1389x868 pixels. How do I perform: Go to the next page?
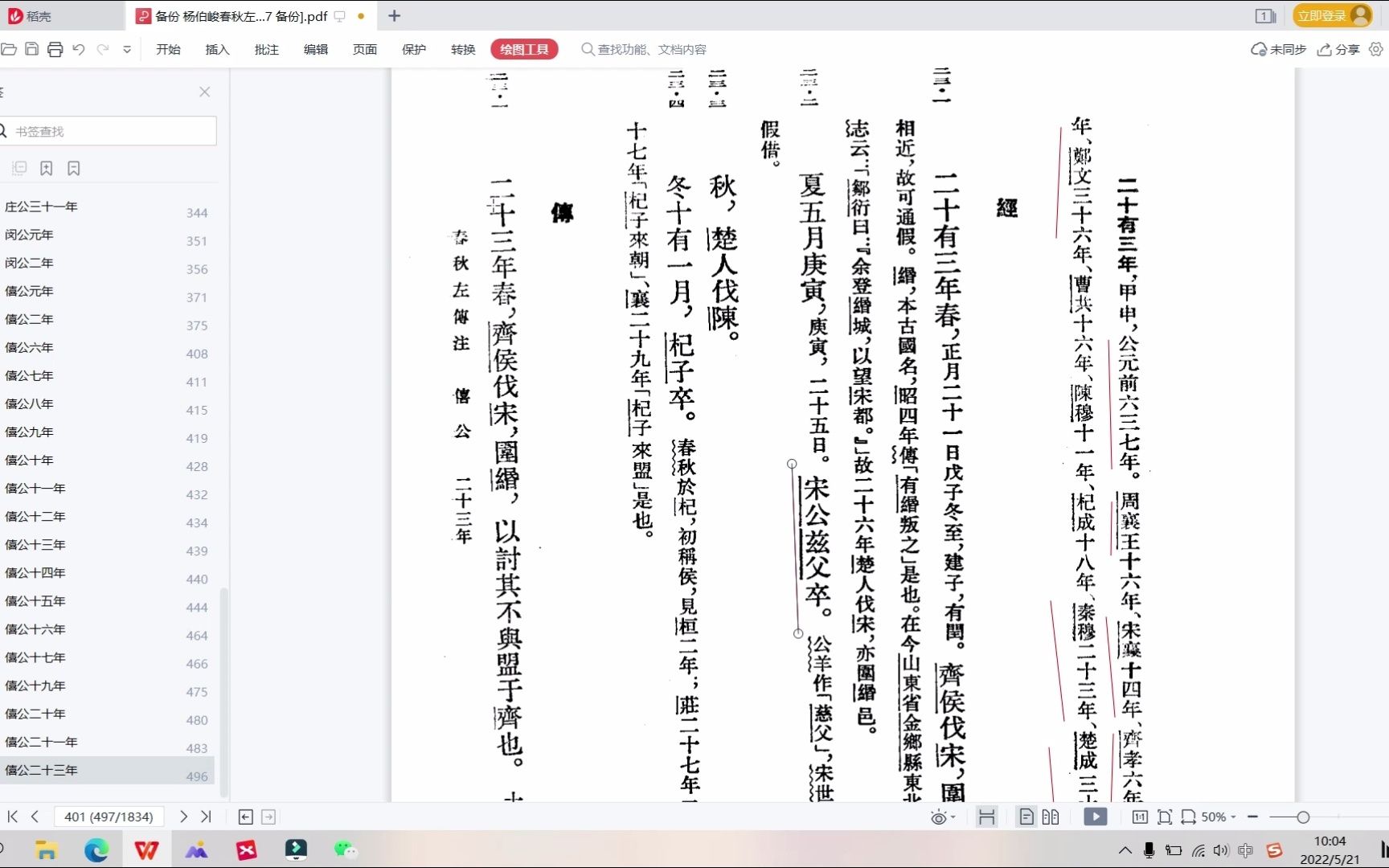click(183, 817)
